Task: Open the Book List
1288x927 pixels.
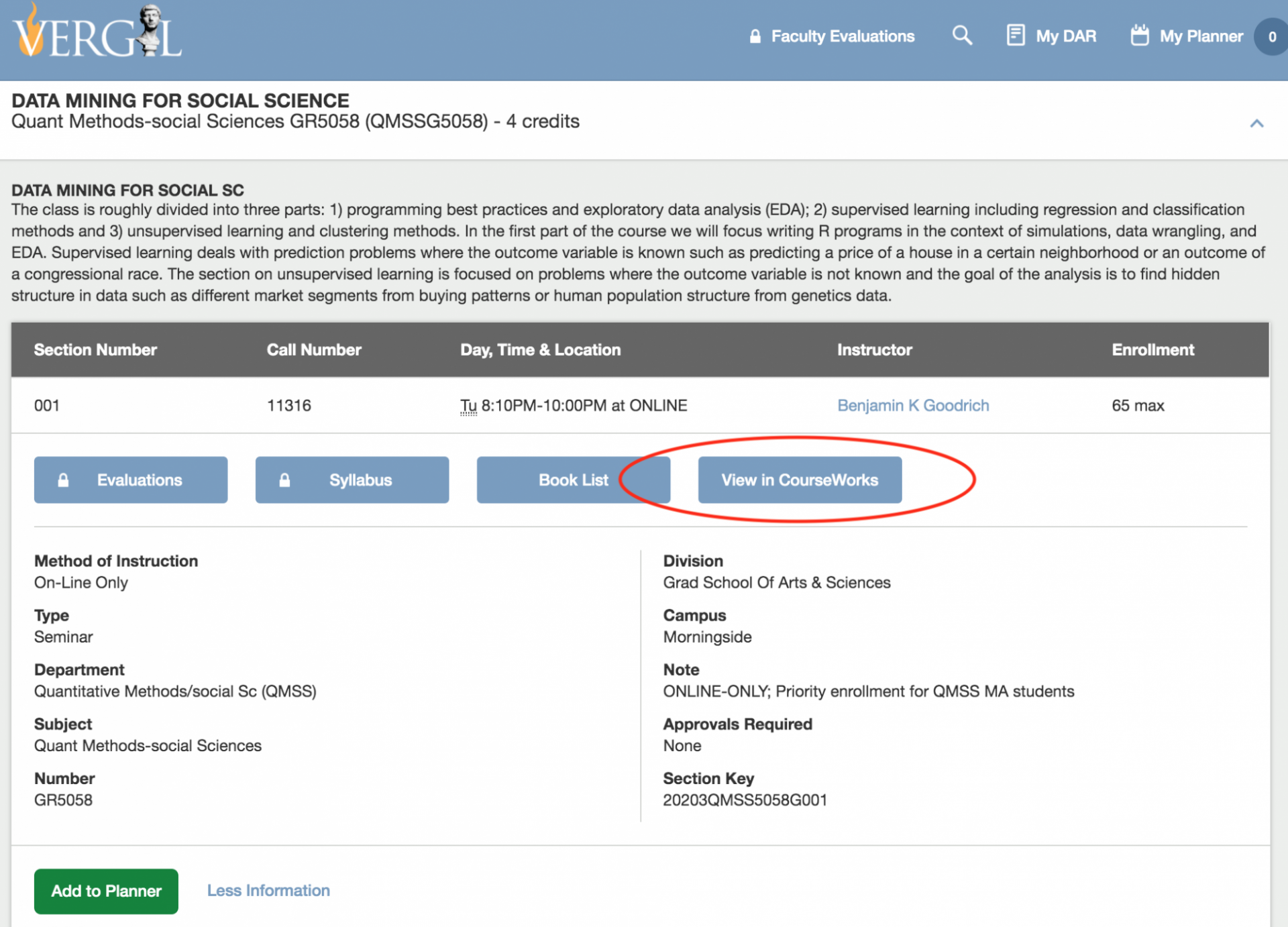Action: pyautogui.click(x=573, y=480)
